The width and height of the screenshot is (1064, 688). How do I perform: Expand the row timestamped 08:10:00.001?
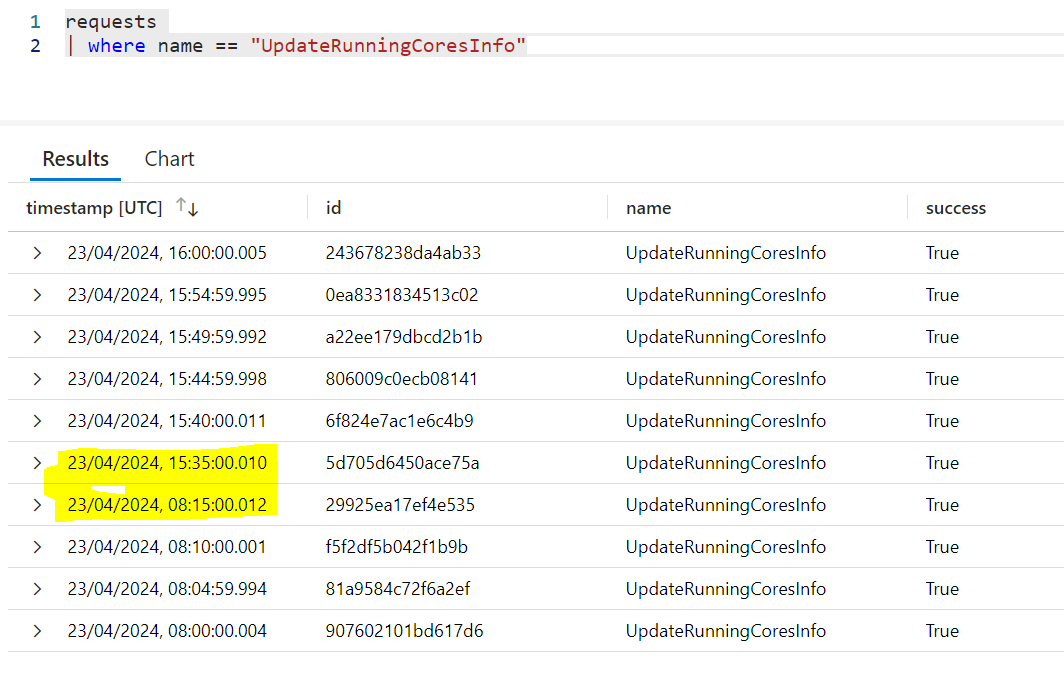click(x=37, y=547)
